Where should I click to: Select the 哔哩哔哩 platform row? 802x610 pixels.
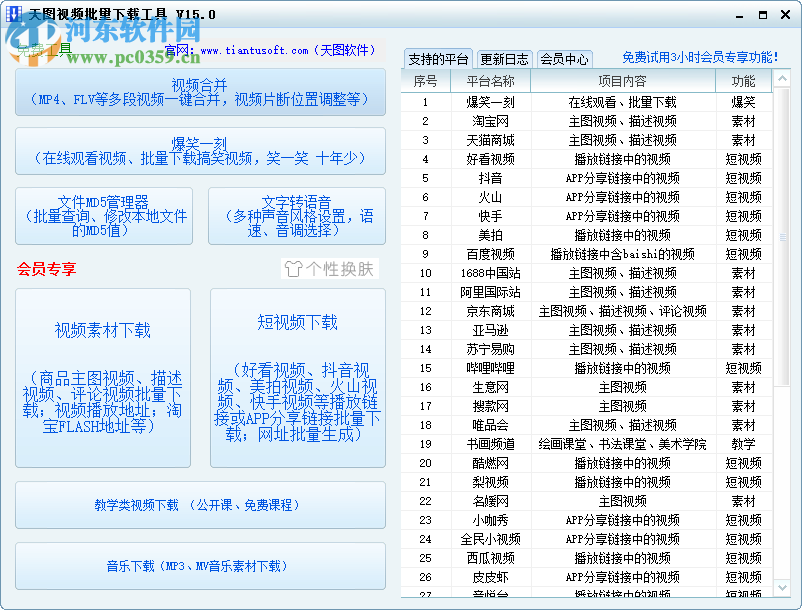point(587,368)
